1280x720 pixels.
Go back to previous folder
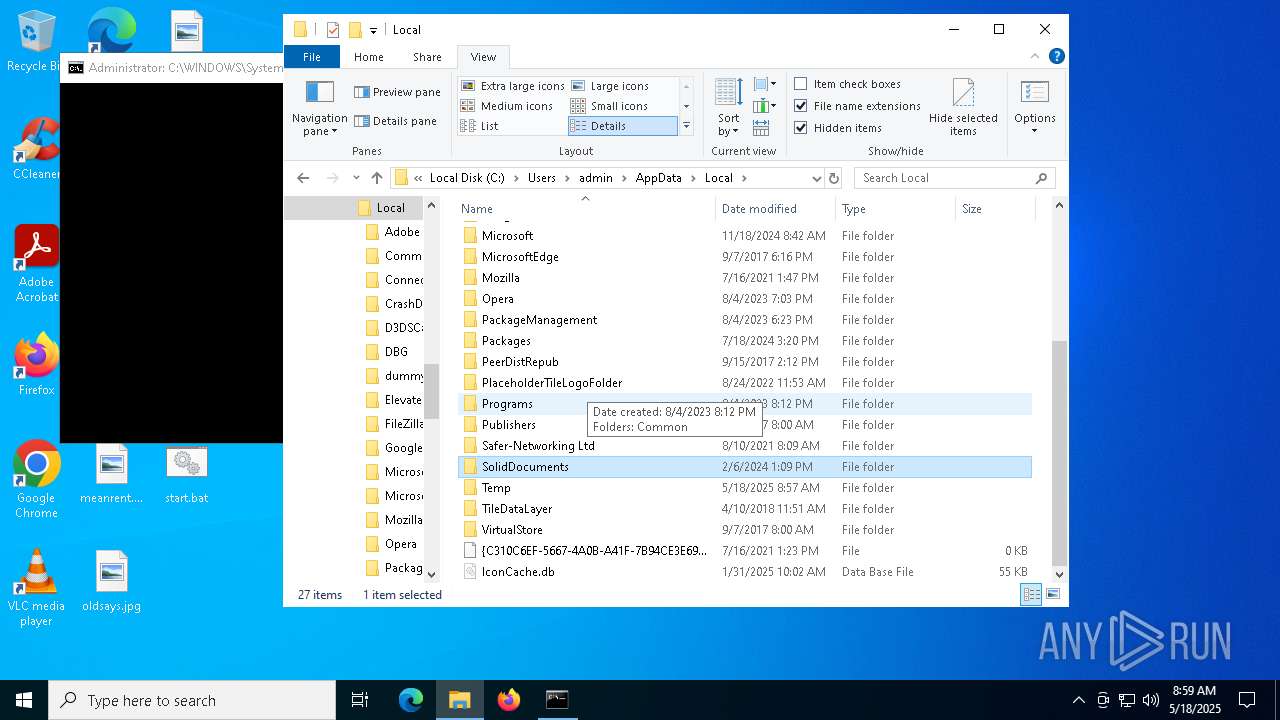click(x=303, y=178)
